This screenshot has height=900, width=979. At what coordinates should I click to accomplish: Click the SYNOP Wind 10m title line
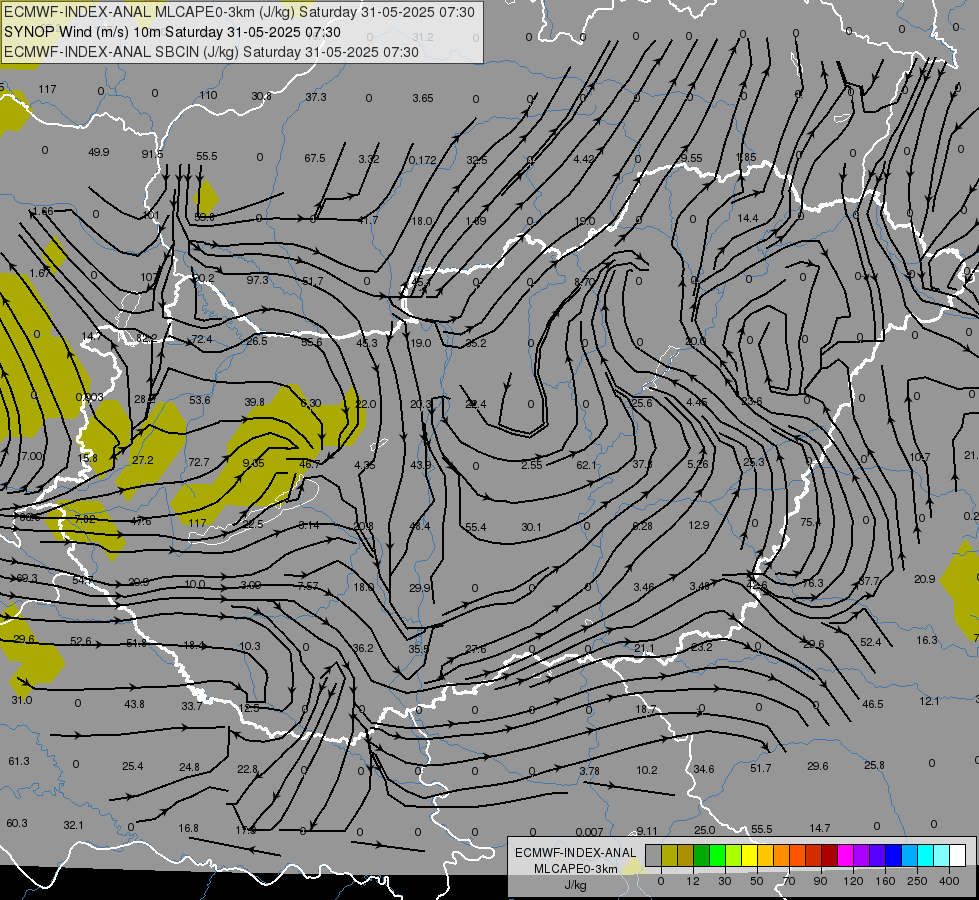(x=172, y=32)
